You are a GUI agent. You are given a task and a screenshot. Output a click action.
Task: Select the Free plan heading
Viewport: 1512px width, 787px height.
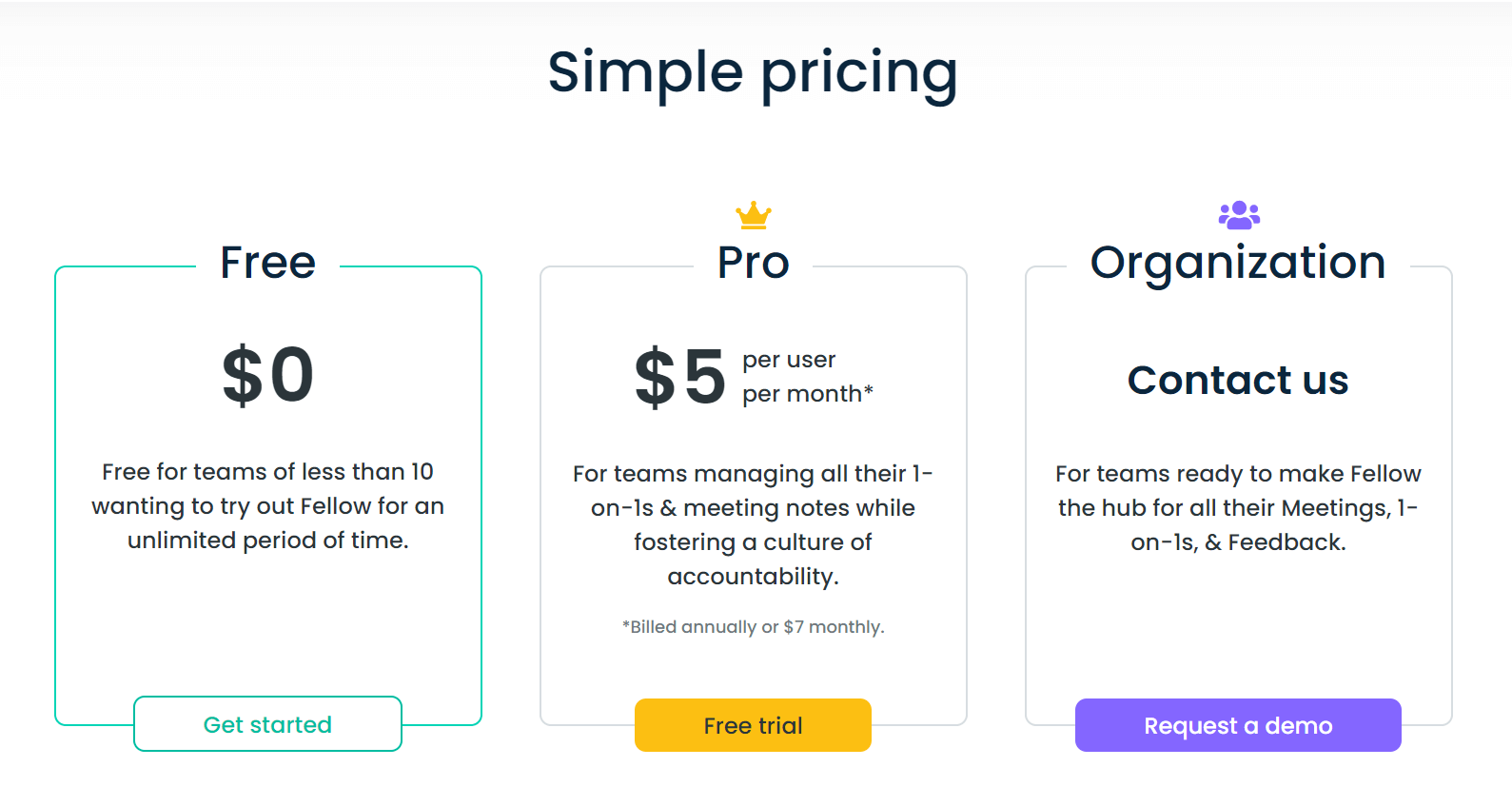[x=267, y=263]
